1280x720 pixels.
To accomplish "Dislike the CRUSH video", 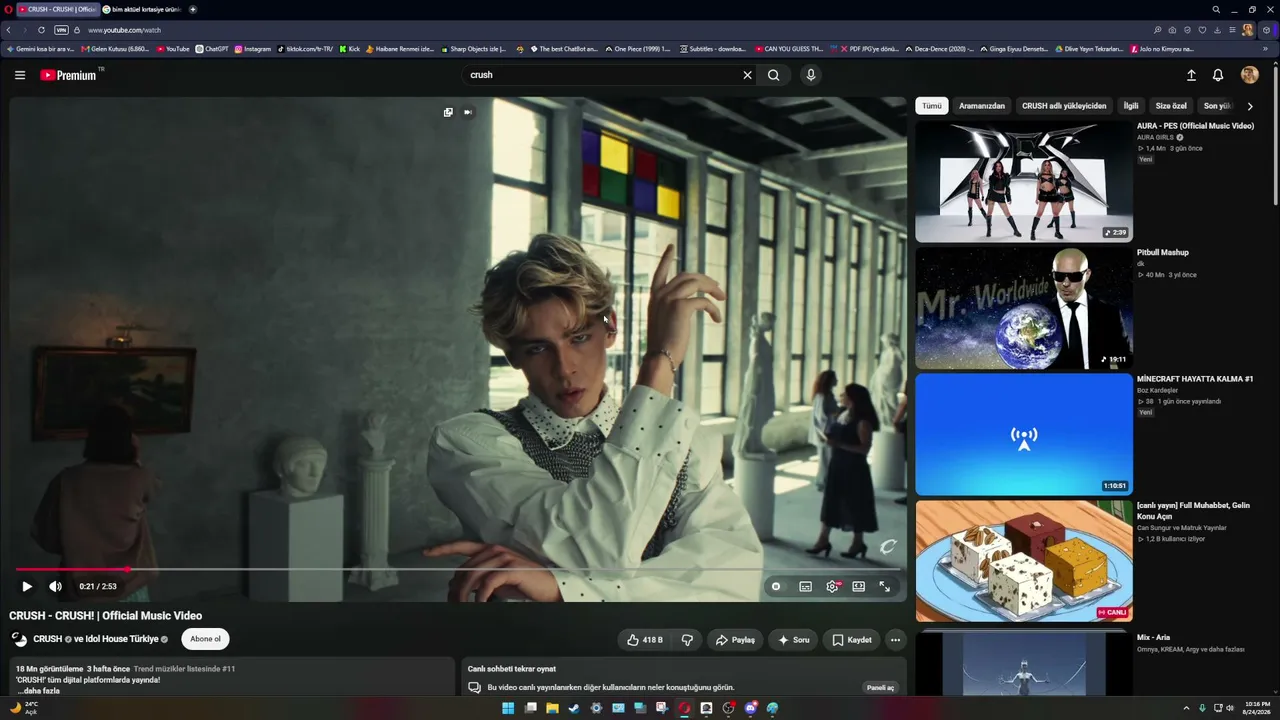I will [x=687, y=640].
